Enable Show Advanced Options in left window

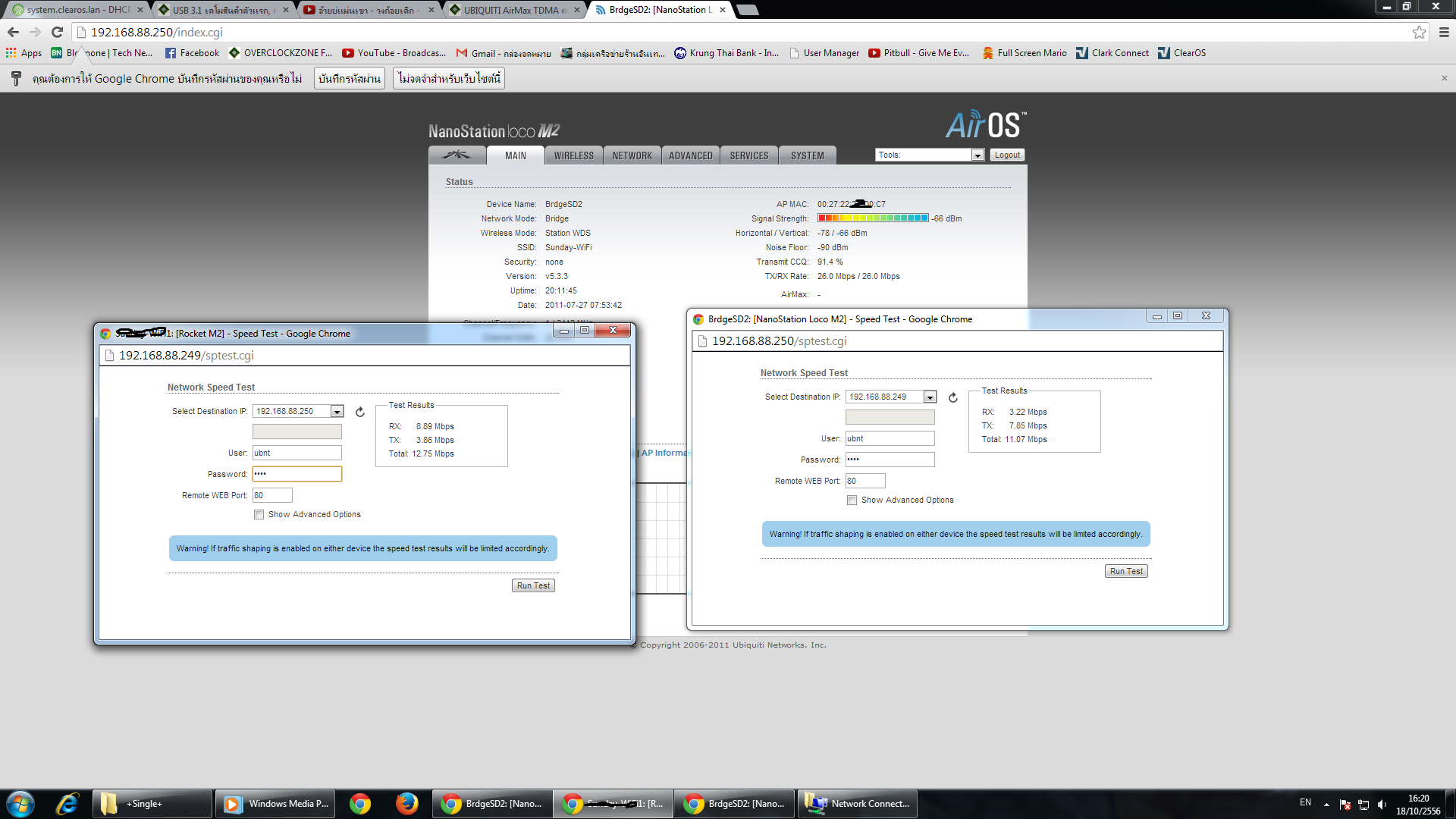click(x=259, y=515)
